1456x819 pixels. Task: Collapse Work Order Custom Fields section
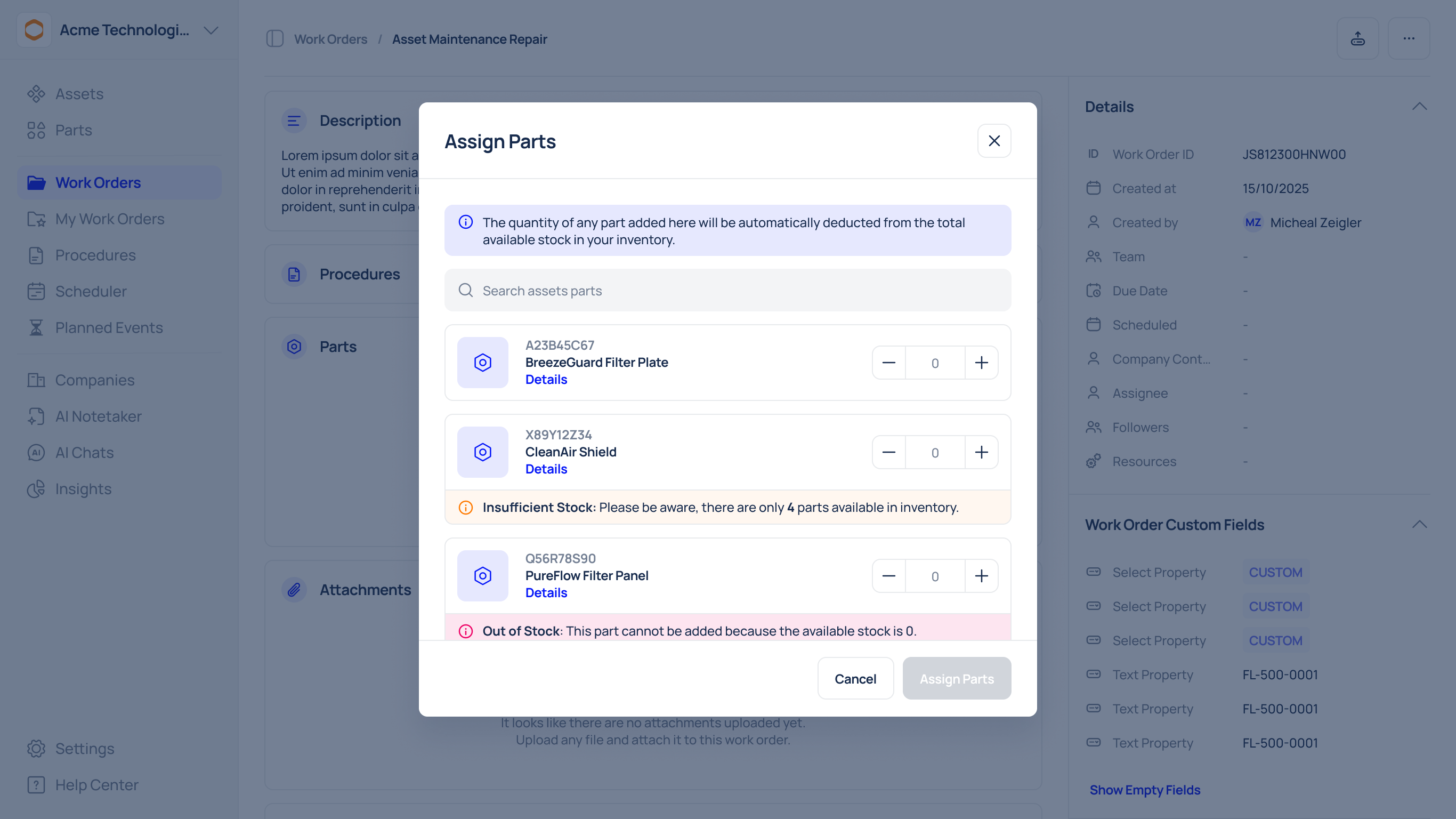1419,524
